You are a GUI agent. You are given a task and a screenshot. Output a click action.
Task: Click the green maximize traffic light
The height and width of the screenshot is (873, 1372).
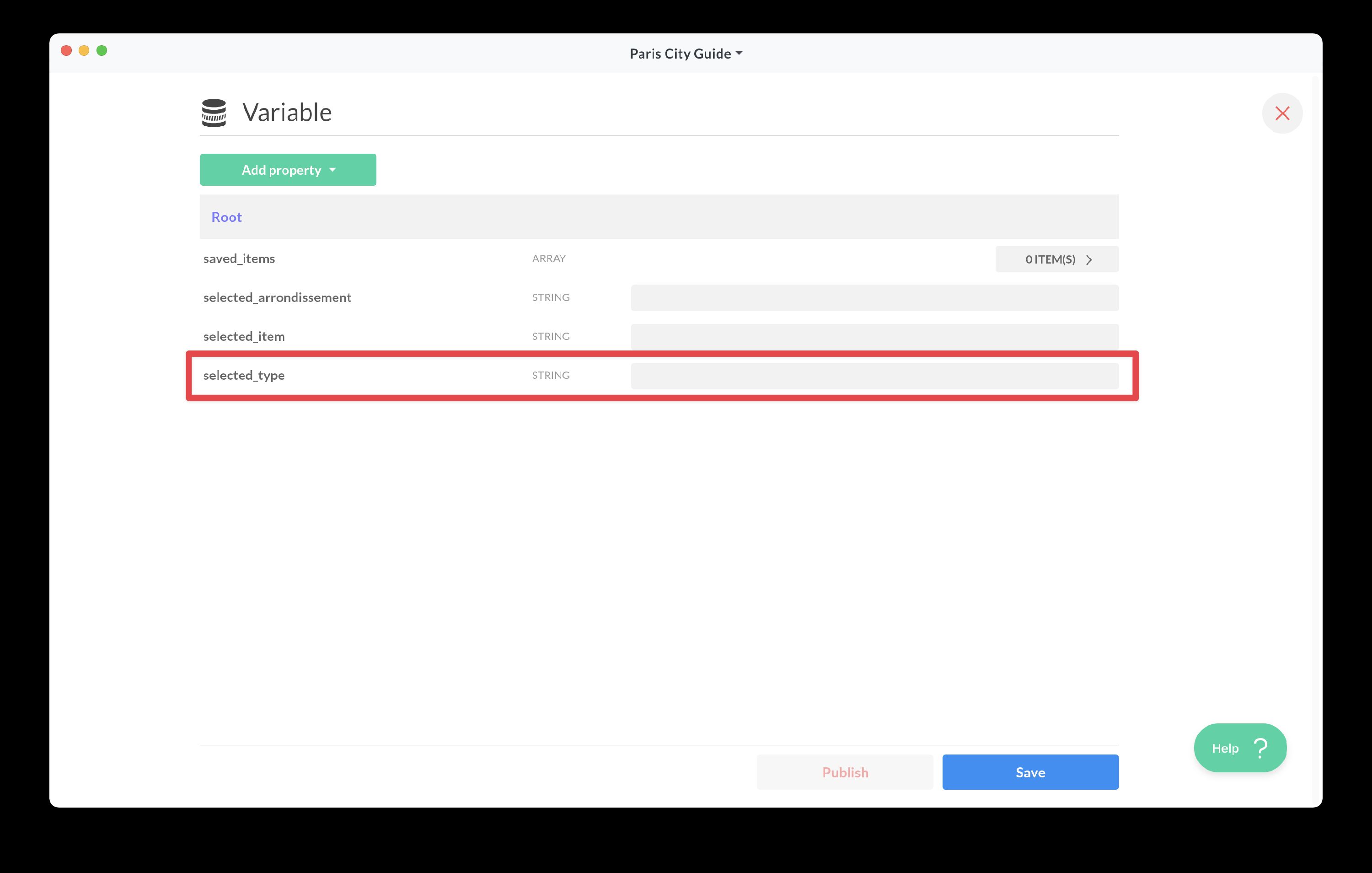point(102,50)
